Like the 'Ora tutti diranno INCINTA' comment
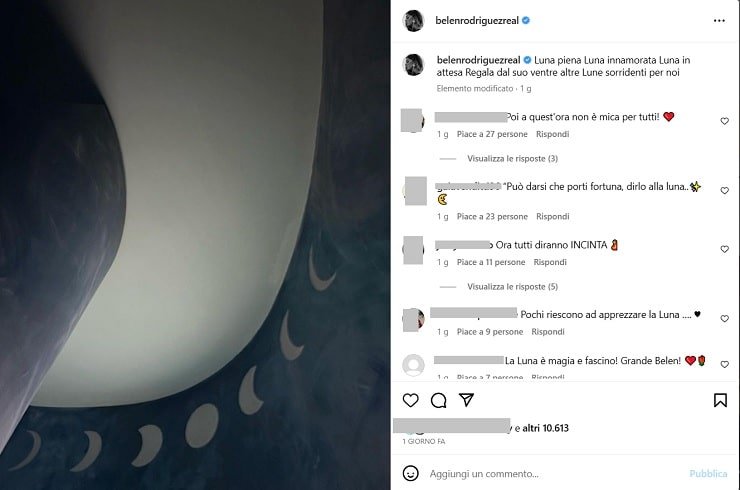 tap(725, 249)
